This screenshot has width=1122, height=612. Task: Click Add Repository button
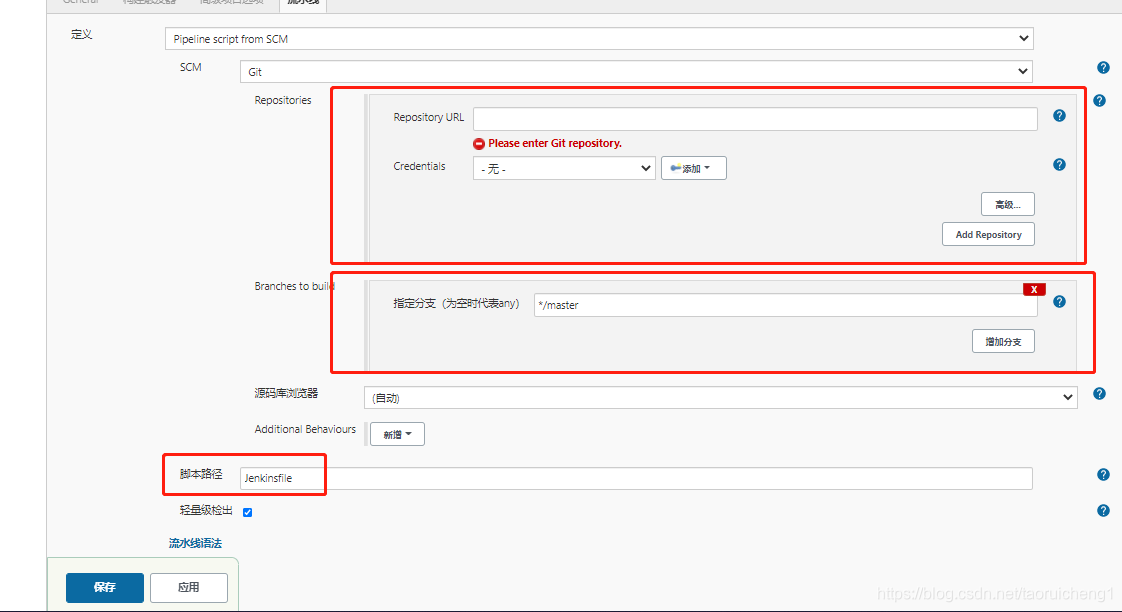tap(988, 234)
